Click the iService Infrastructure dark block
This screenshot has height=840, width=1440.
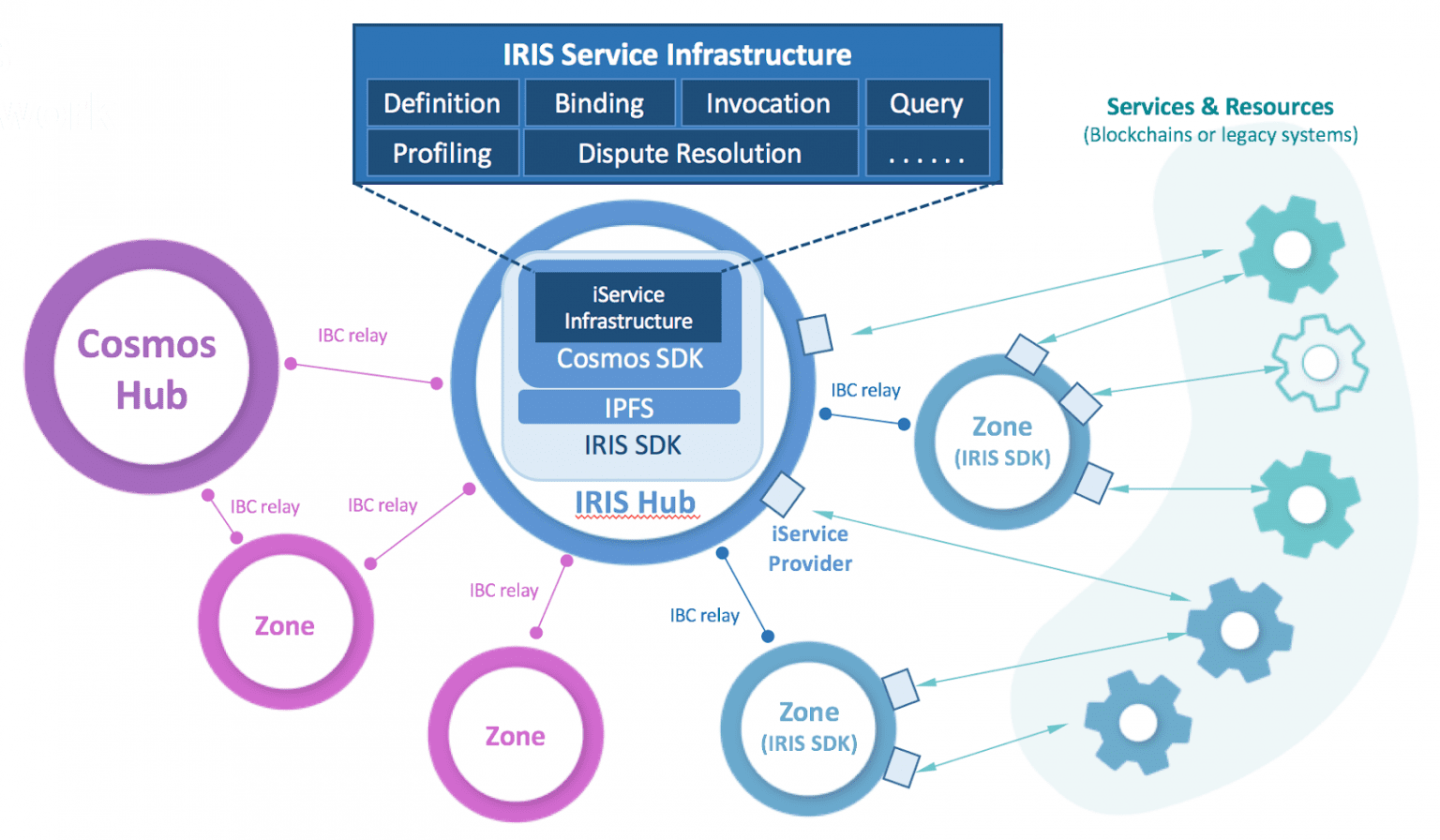(628, 307)
